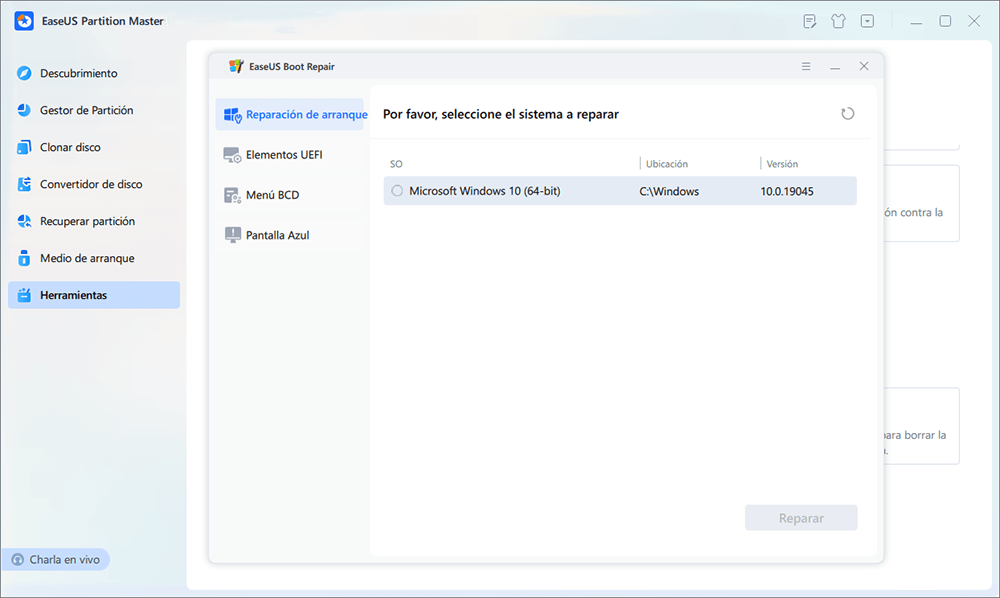Click the C:\Windows location cell
This screenshot has width=1000, height=598.
(669, 191)
